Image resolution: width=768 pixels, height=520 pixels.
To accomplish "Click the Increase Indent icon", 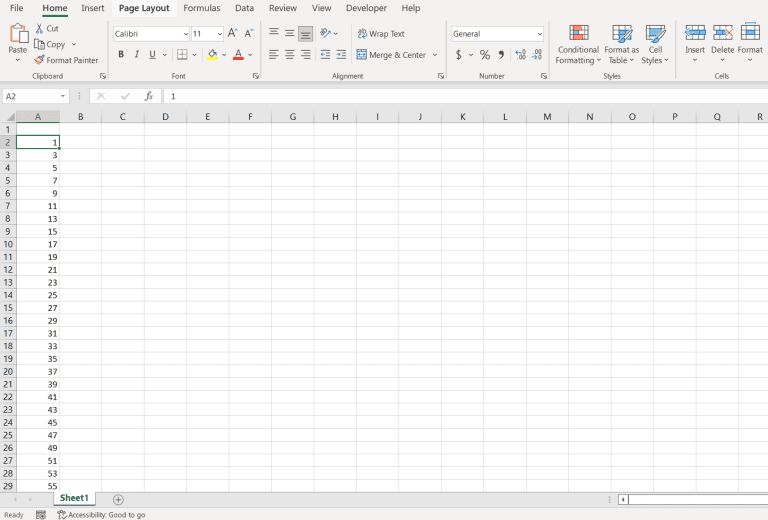I will coord(342,55).
